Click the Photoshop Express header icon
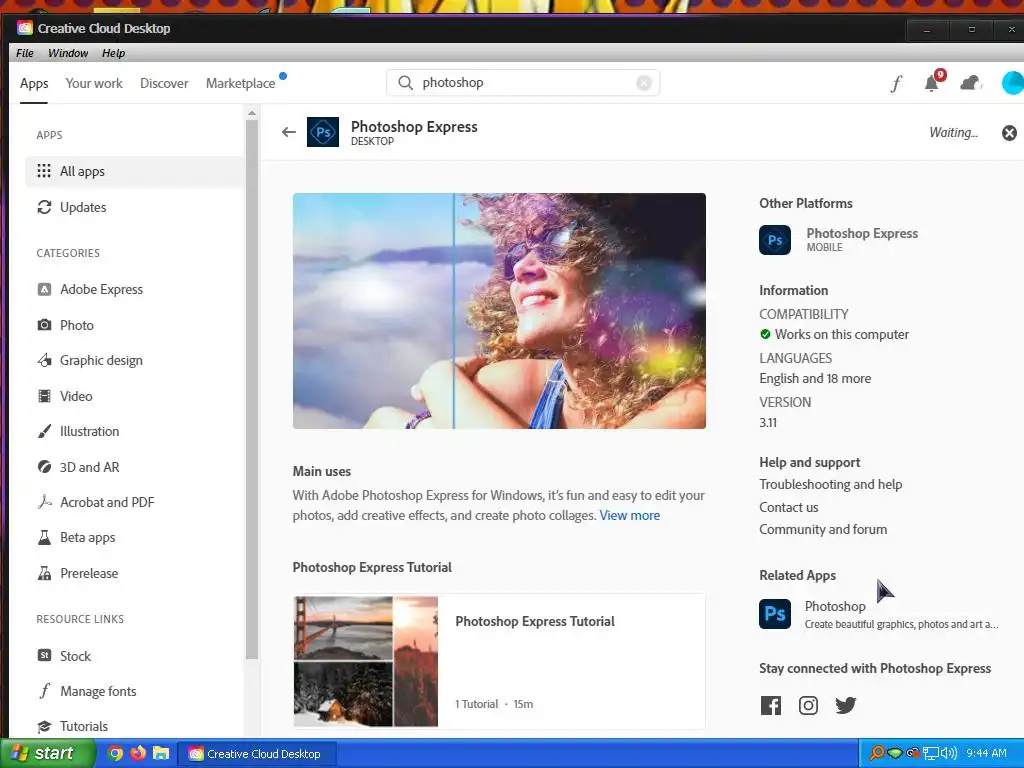Image resolution: width=1024 pixels, height=768 pixels. pyautogui.click(x=323, y=132)
